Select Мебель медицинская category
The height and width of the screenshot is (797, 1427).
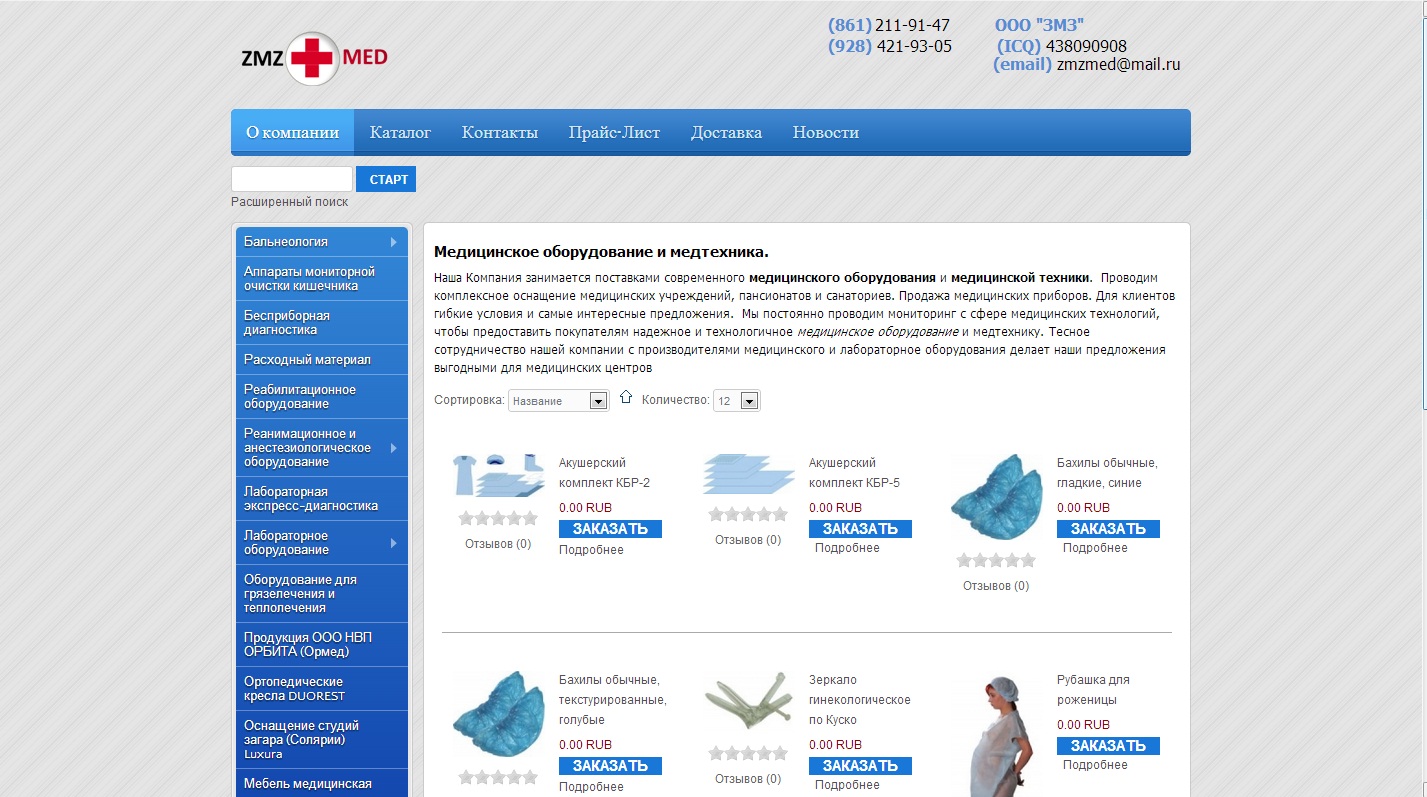[x=322, y=783]
